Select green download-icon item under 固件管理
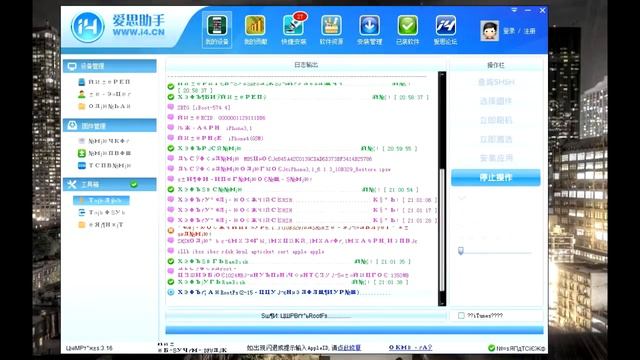This screenshot has height=360, width=640. pos(104,153)
